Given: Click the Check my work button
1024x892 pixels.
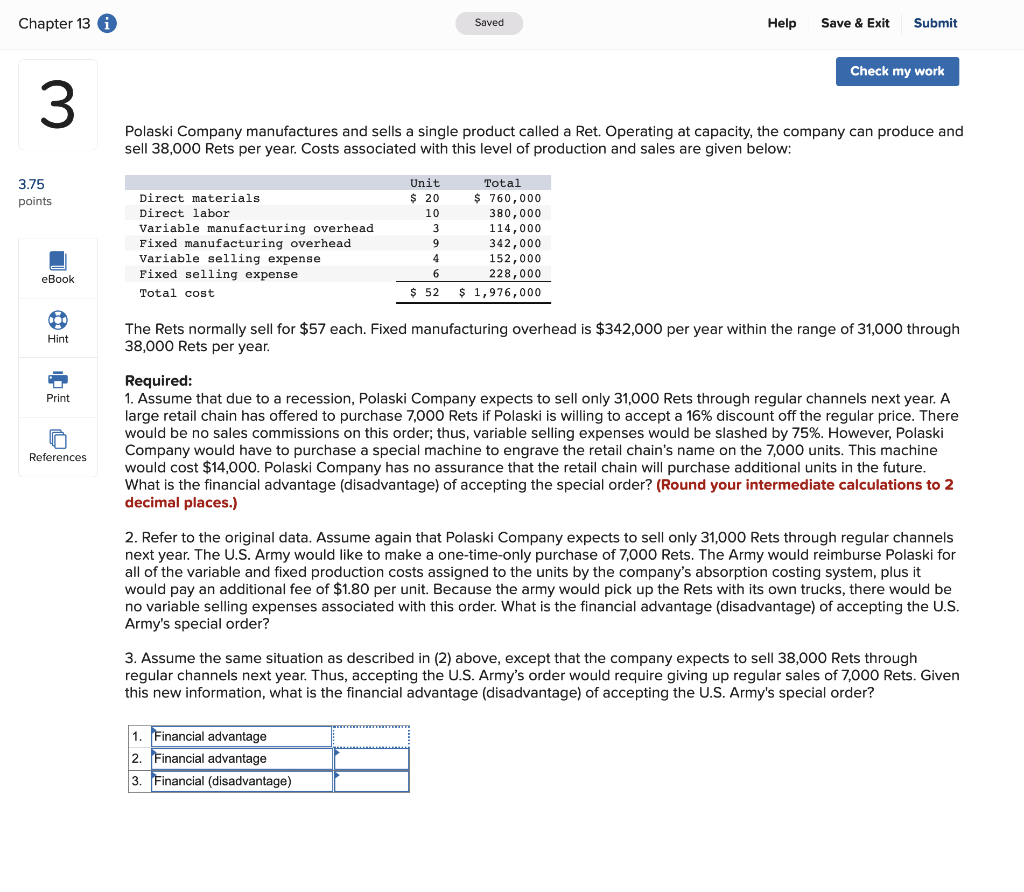Looking at the screenshot, I should pyautogui.click(x=897, y=71).
